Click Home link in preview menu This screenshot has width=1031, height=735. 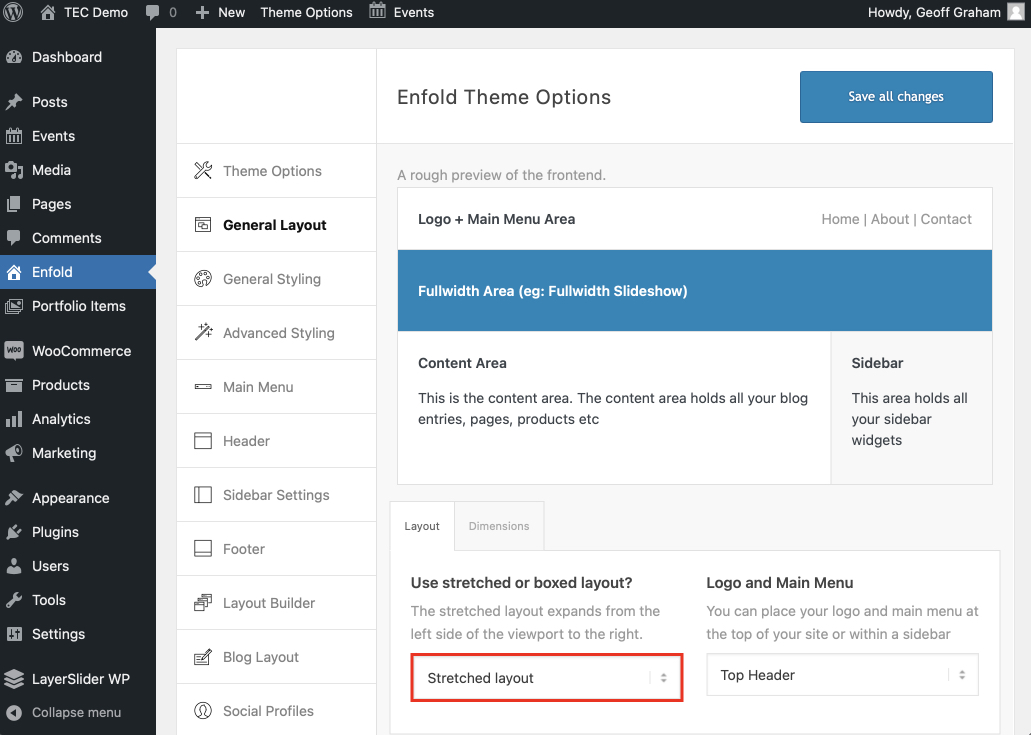click(840, 219)
